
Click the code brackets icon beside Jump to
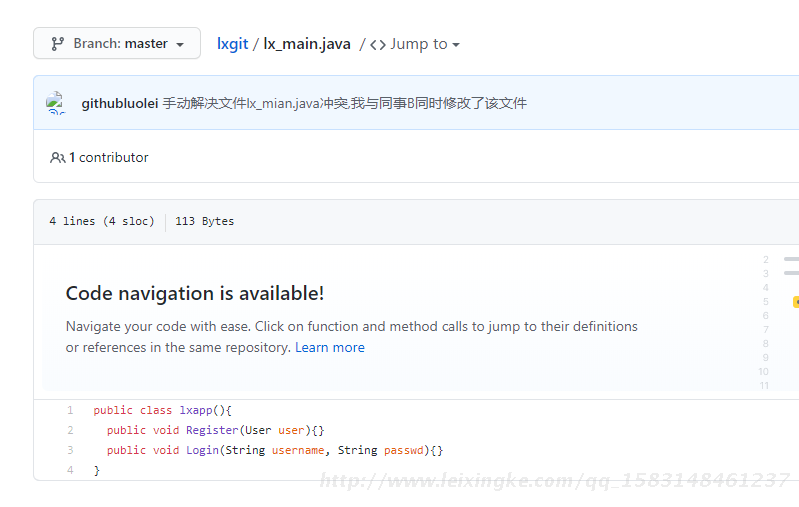coord(378,45)
